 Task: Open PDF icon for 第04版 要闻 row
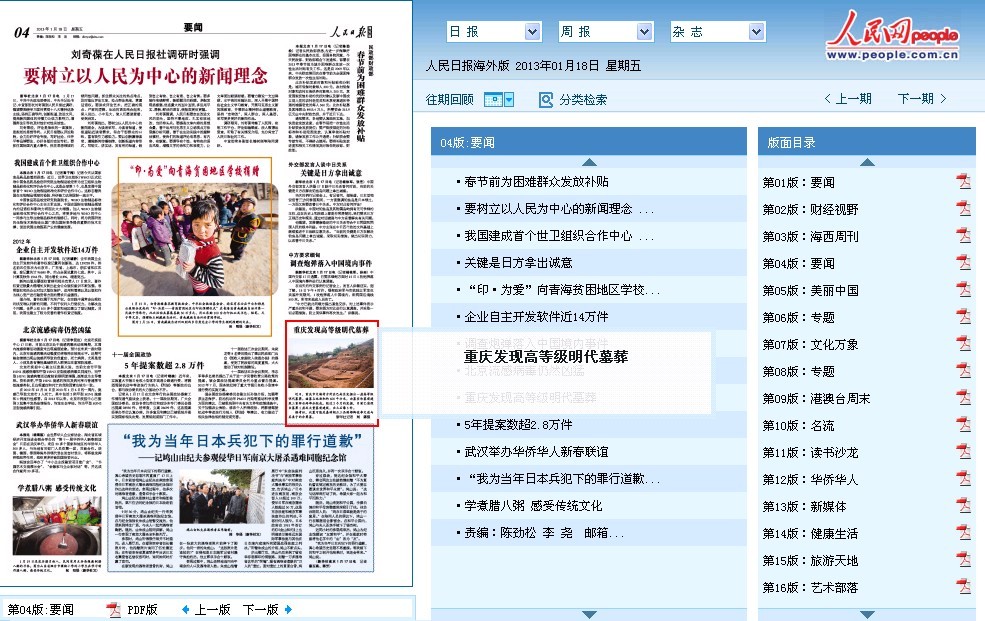pyautogui.click(x=963, y=262)
